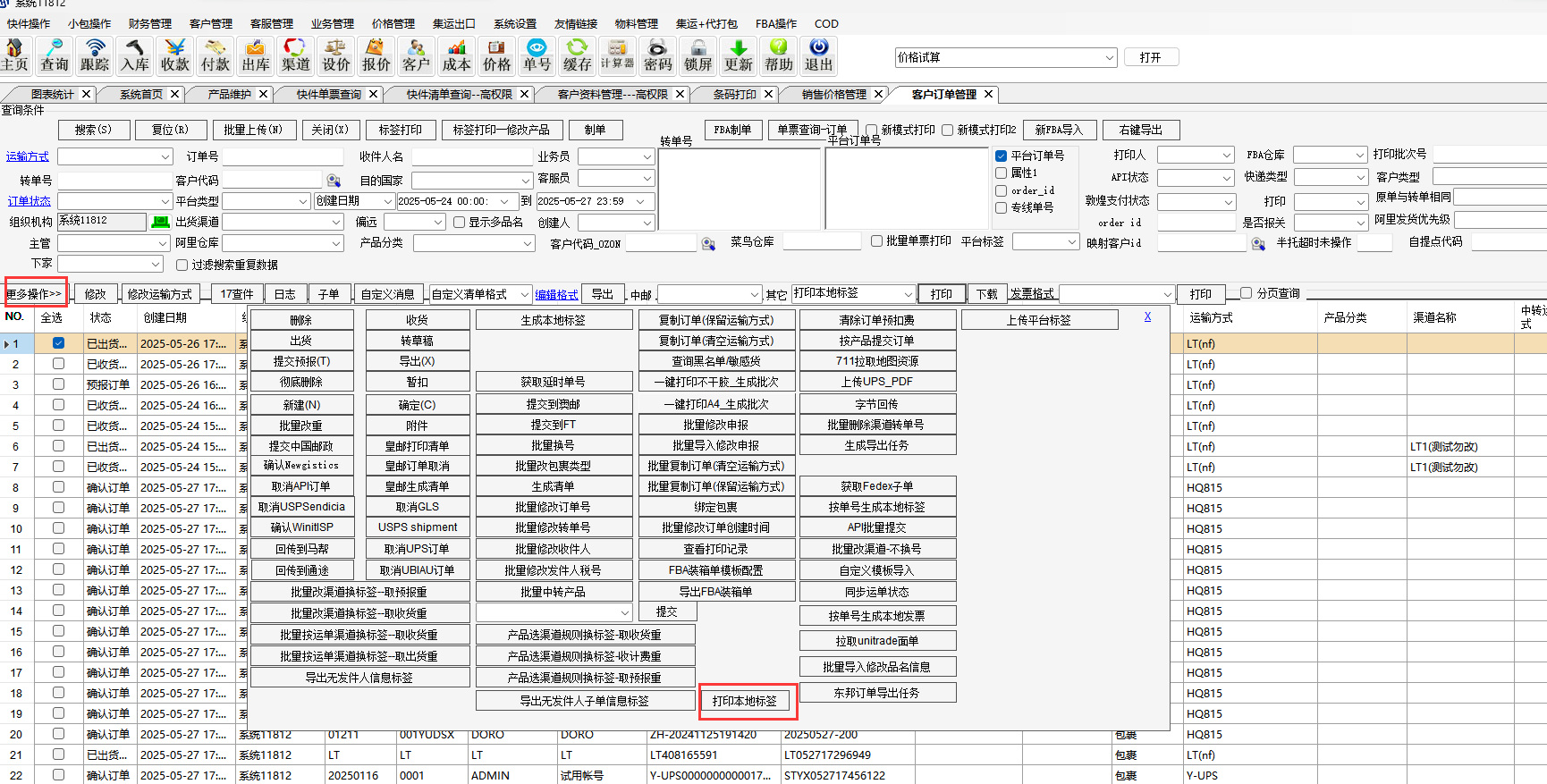Image resolution: width=1547 pixels, height=784 pixels.
Task: Expand the 客服员 dropdown
Action: (x=647, y=179)
